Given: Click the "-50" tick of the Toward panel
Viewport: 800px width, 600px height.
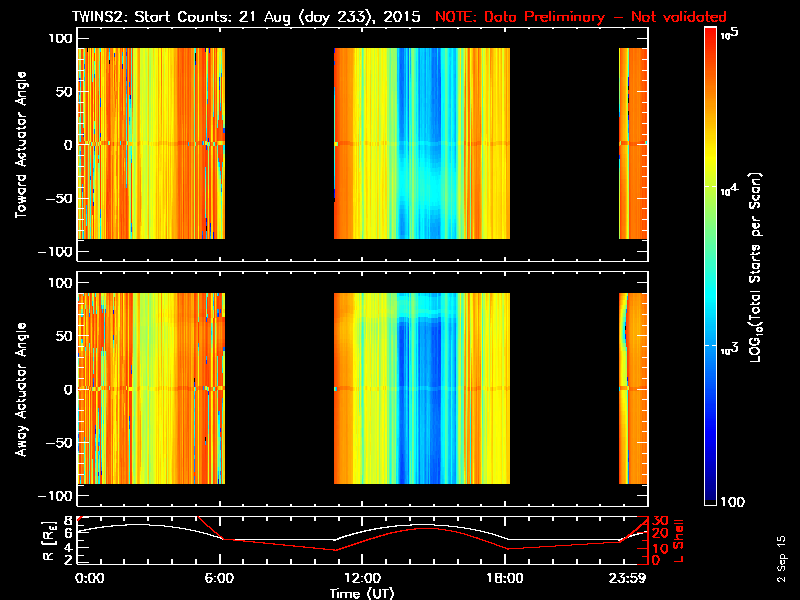Looking at the screenshot, I should pyautogui.click(x=59, y=198).
